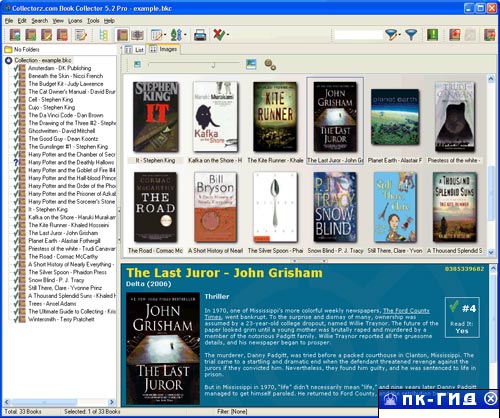The width and height of the screenshot is (500, 418).
Task: Select Cell - Stephen King in list
Action: click(51, 99)
